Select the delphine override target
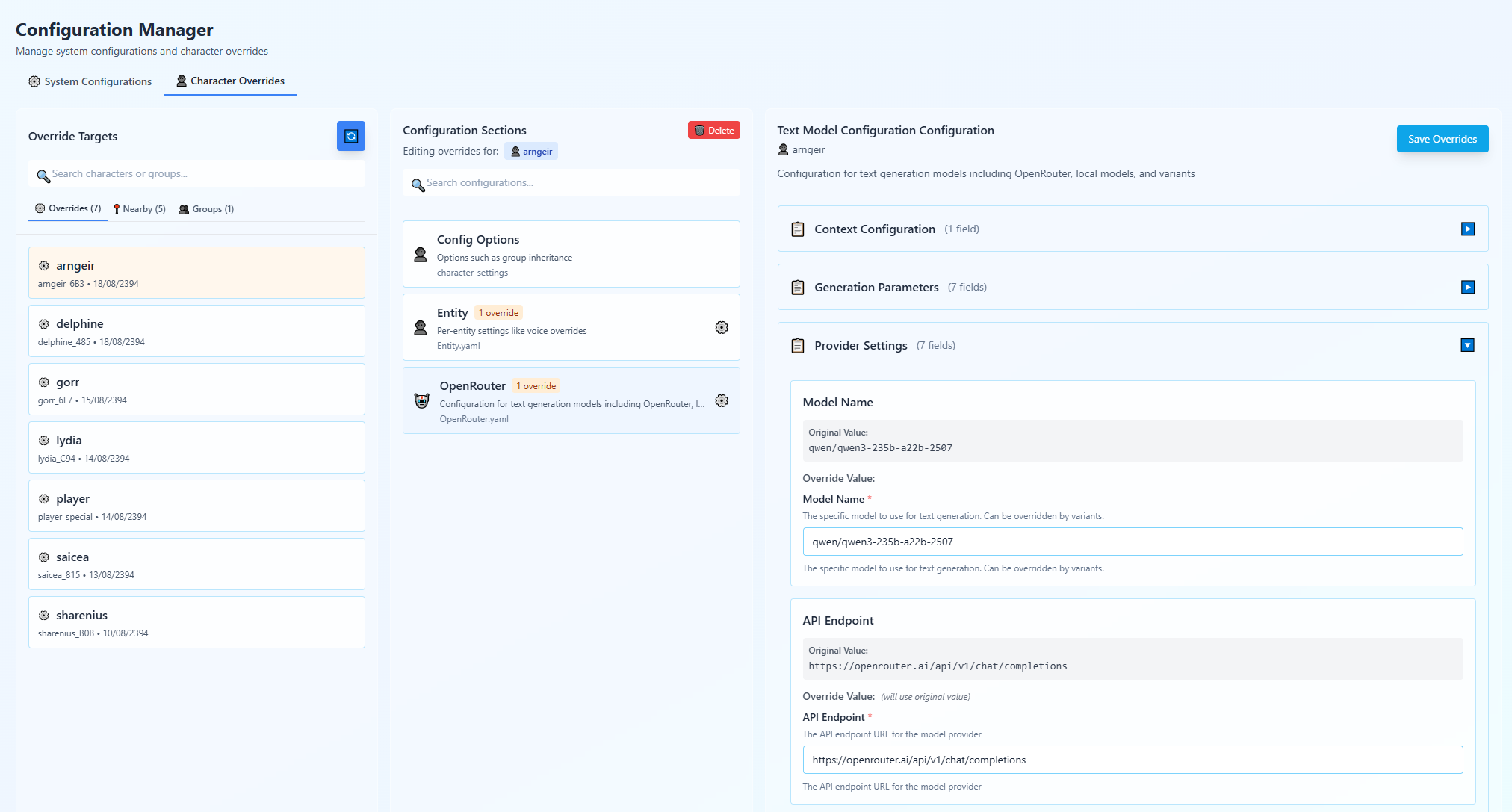Screen dimensions: 1512x812 coord(196,331)
